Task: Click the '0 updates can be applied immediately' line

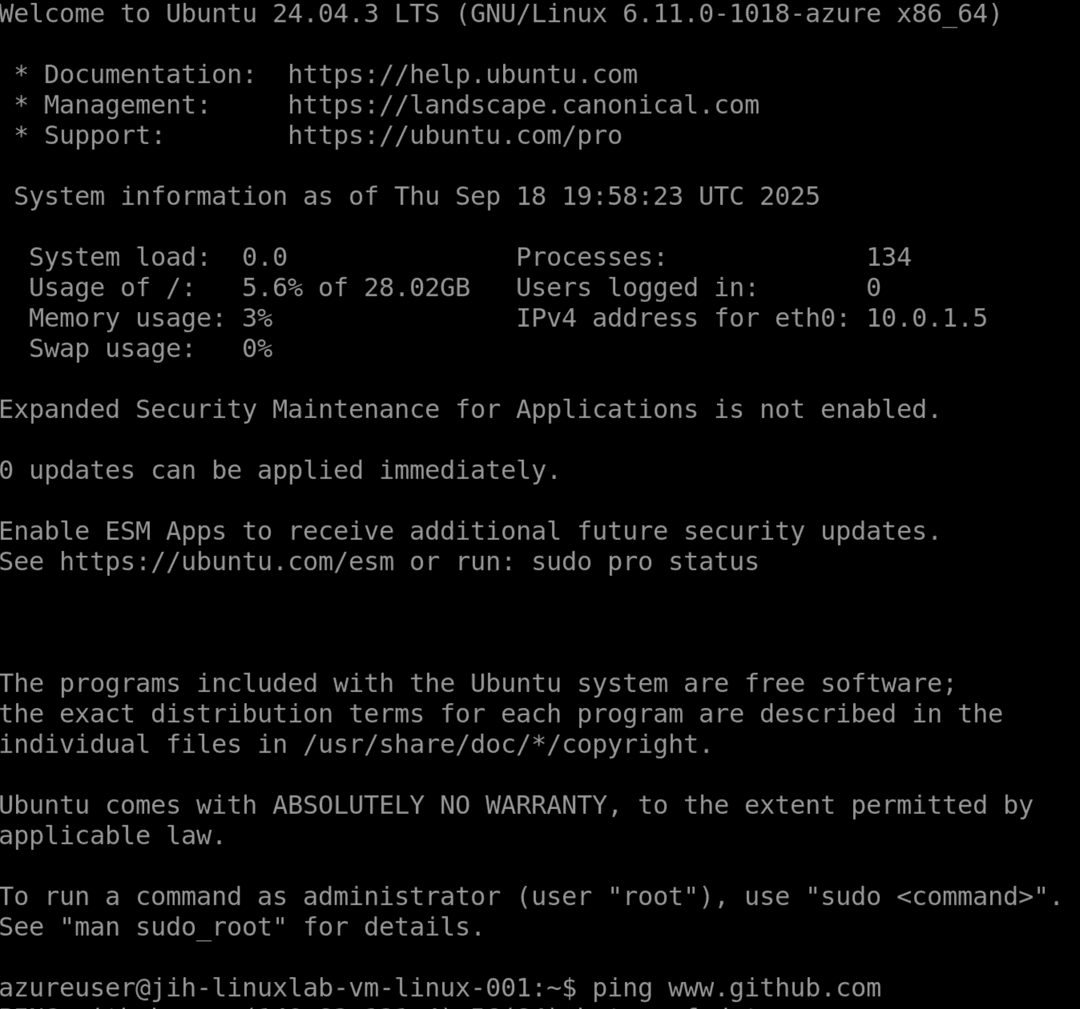Action: click(x=279, y=470)
